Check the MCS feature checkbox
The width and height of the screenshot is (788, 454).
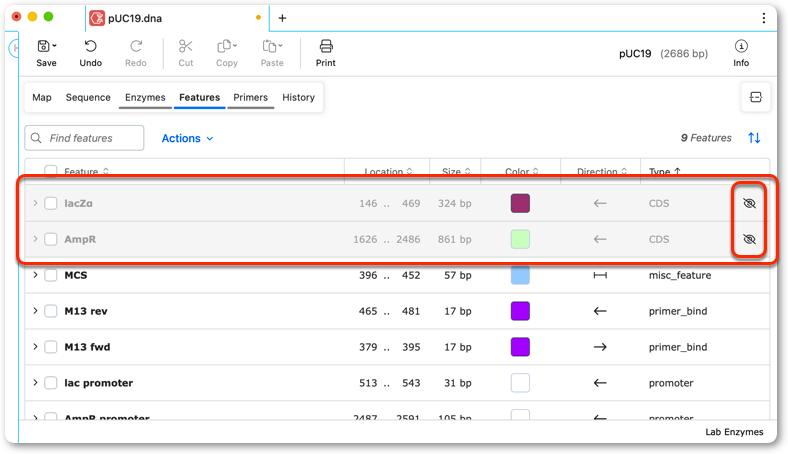51,275
